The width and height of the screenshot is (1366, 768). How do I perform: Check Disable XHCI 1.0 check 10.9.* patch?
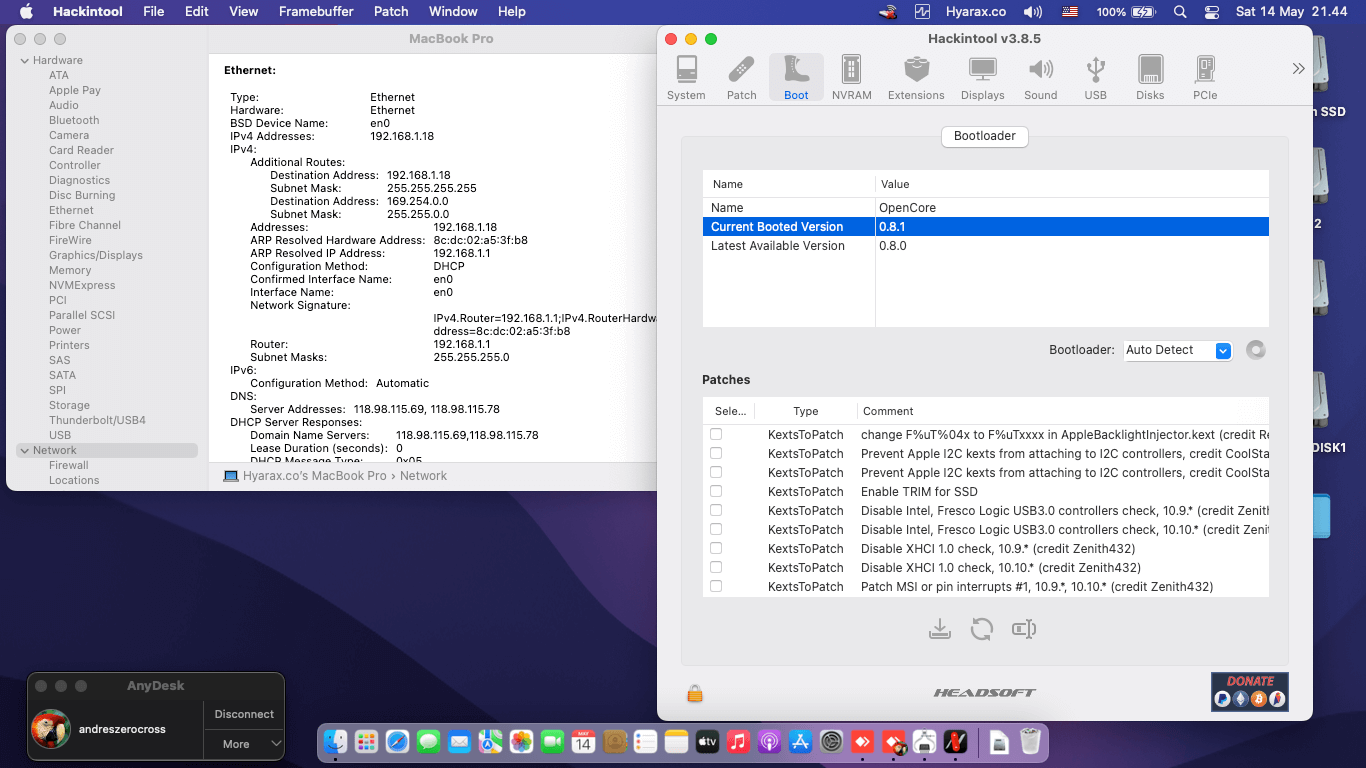coord(716,548)
